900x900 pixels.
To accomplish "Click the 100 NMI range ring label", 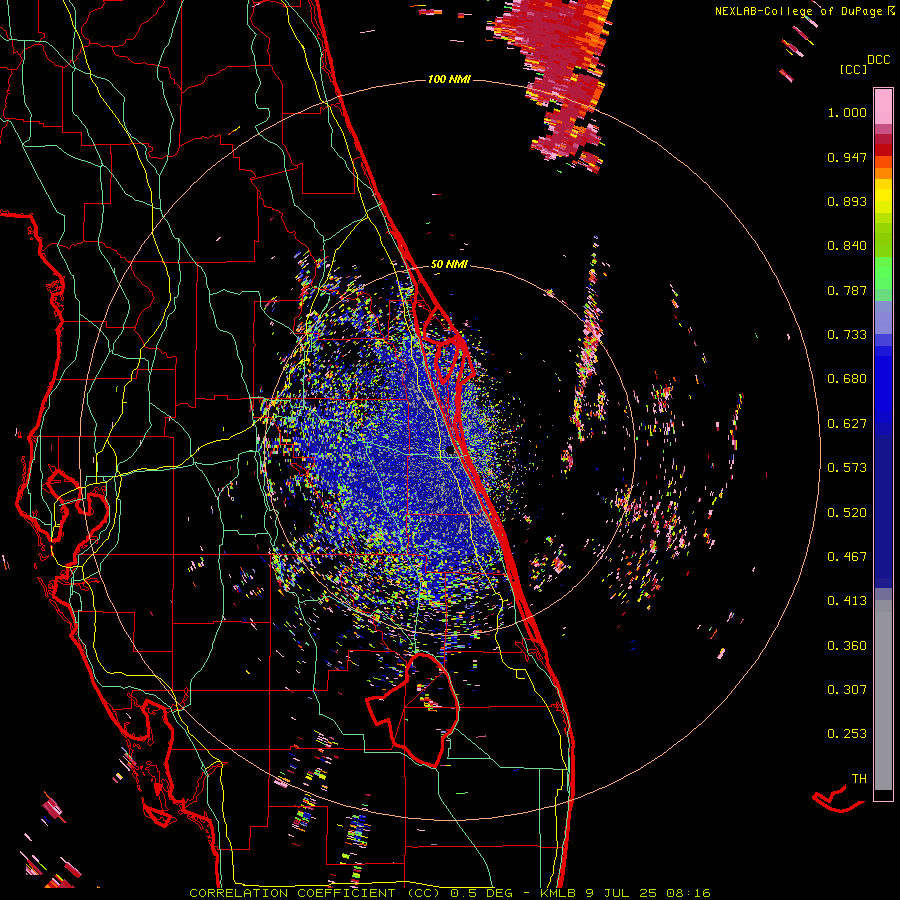I will 449,79.
